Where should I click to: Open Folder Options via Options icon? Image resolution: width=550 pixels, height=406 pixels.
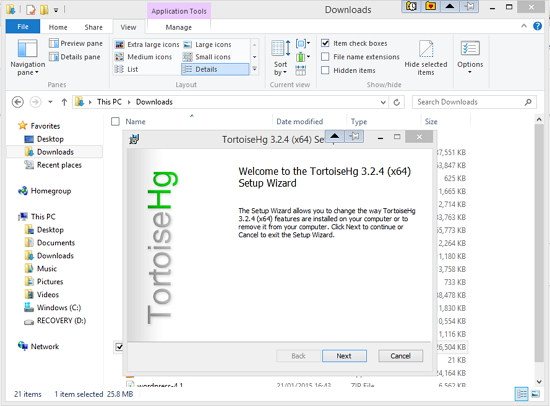470,49
